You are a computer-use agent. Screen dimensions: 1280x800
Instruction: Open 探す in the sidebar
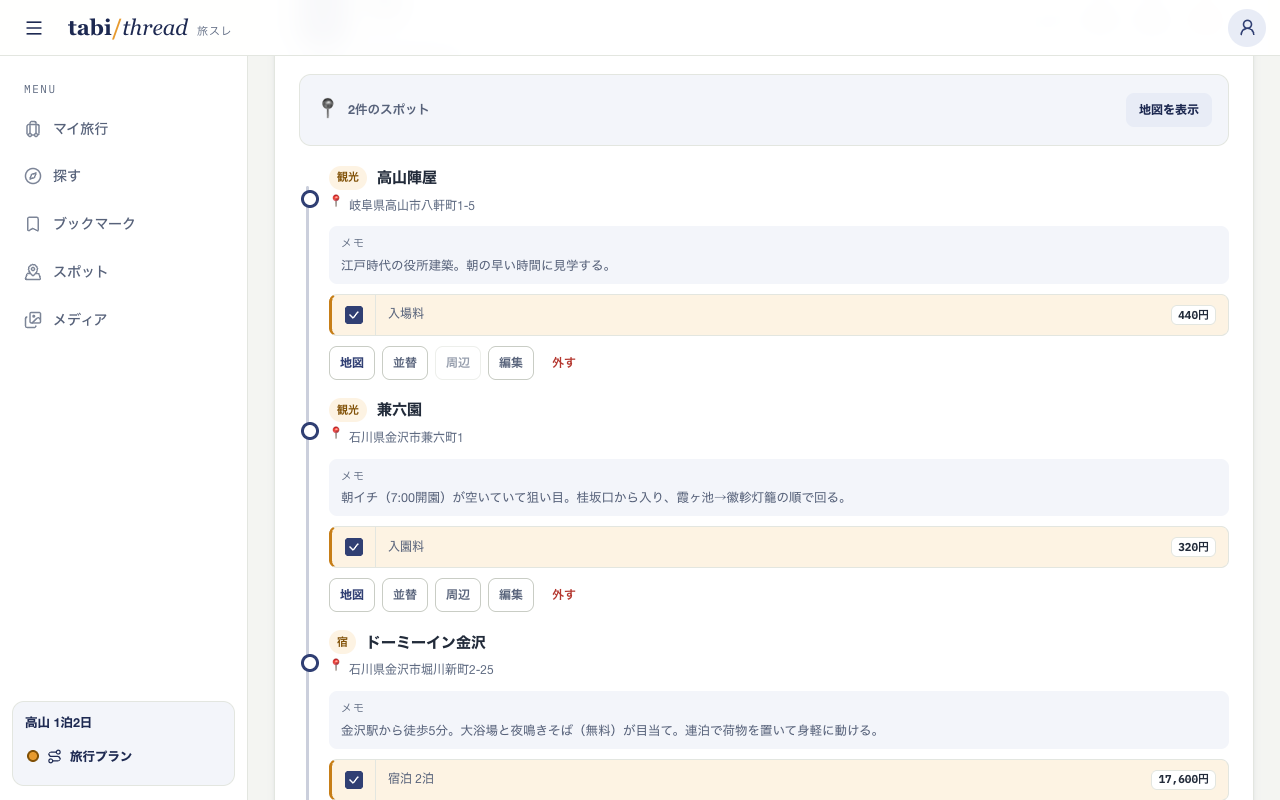click(x=123, y=176)
